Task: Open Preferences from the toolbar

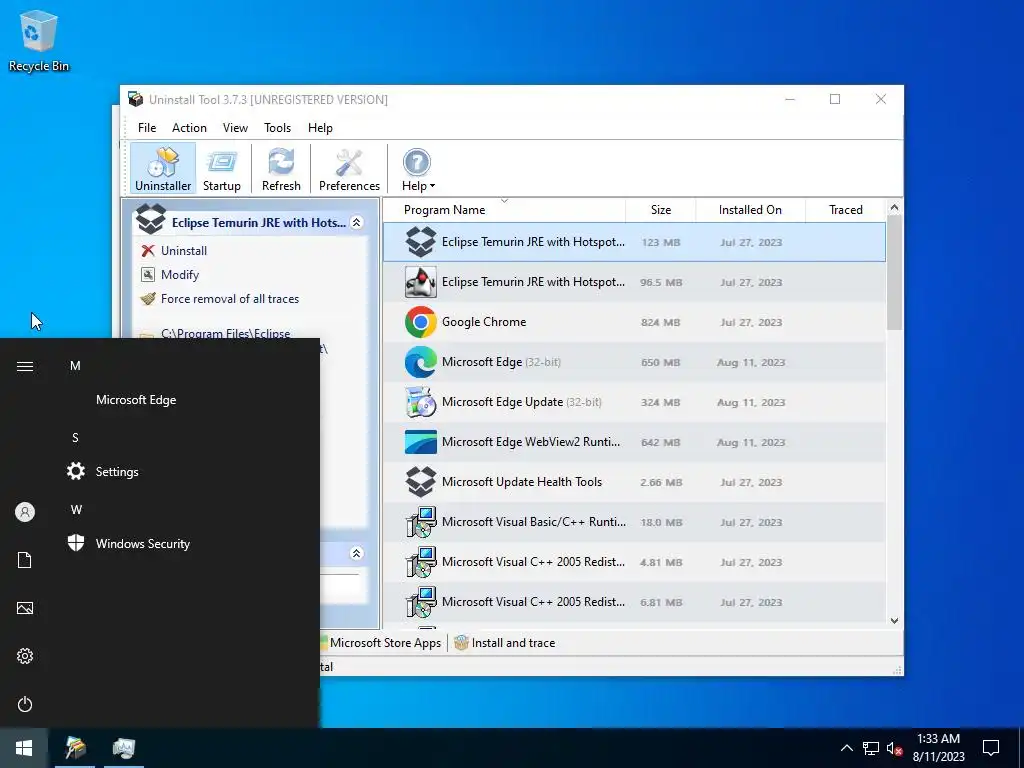Action: [349, 169]
